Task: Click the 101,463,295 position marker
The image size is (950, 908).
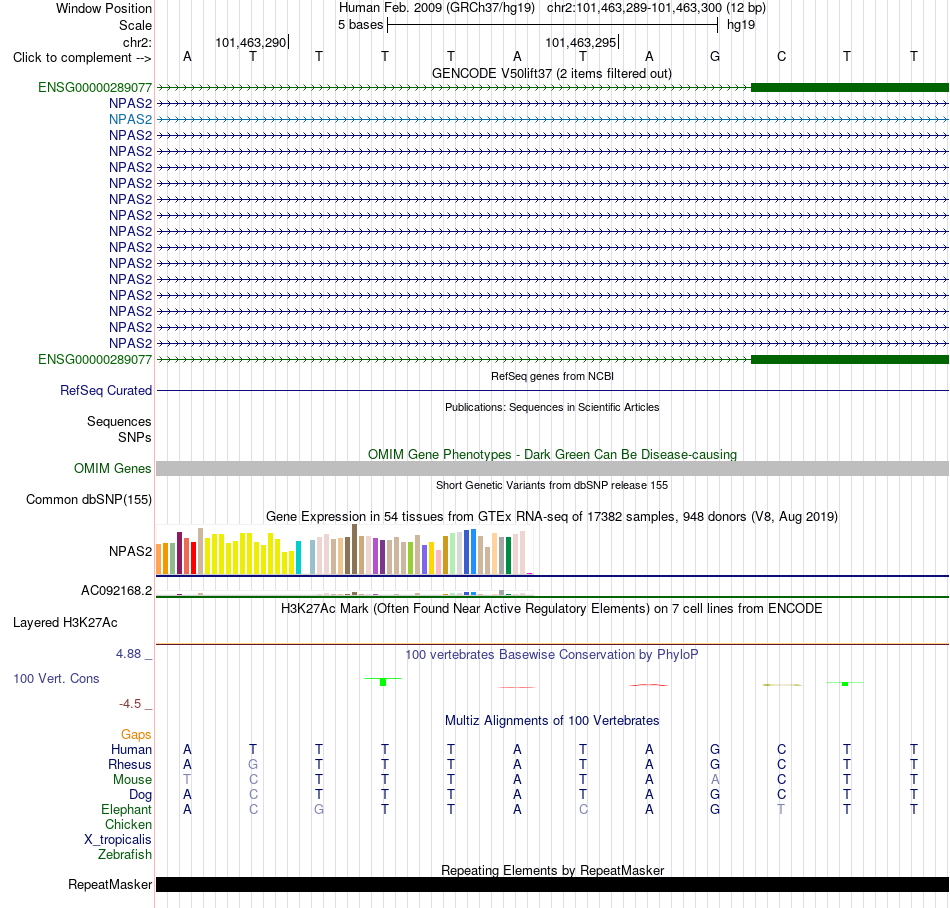Action: tap(581, 42)
